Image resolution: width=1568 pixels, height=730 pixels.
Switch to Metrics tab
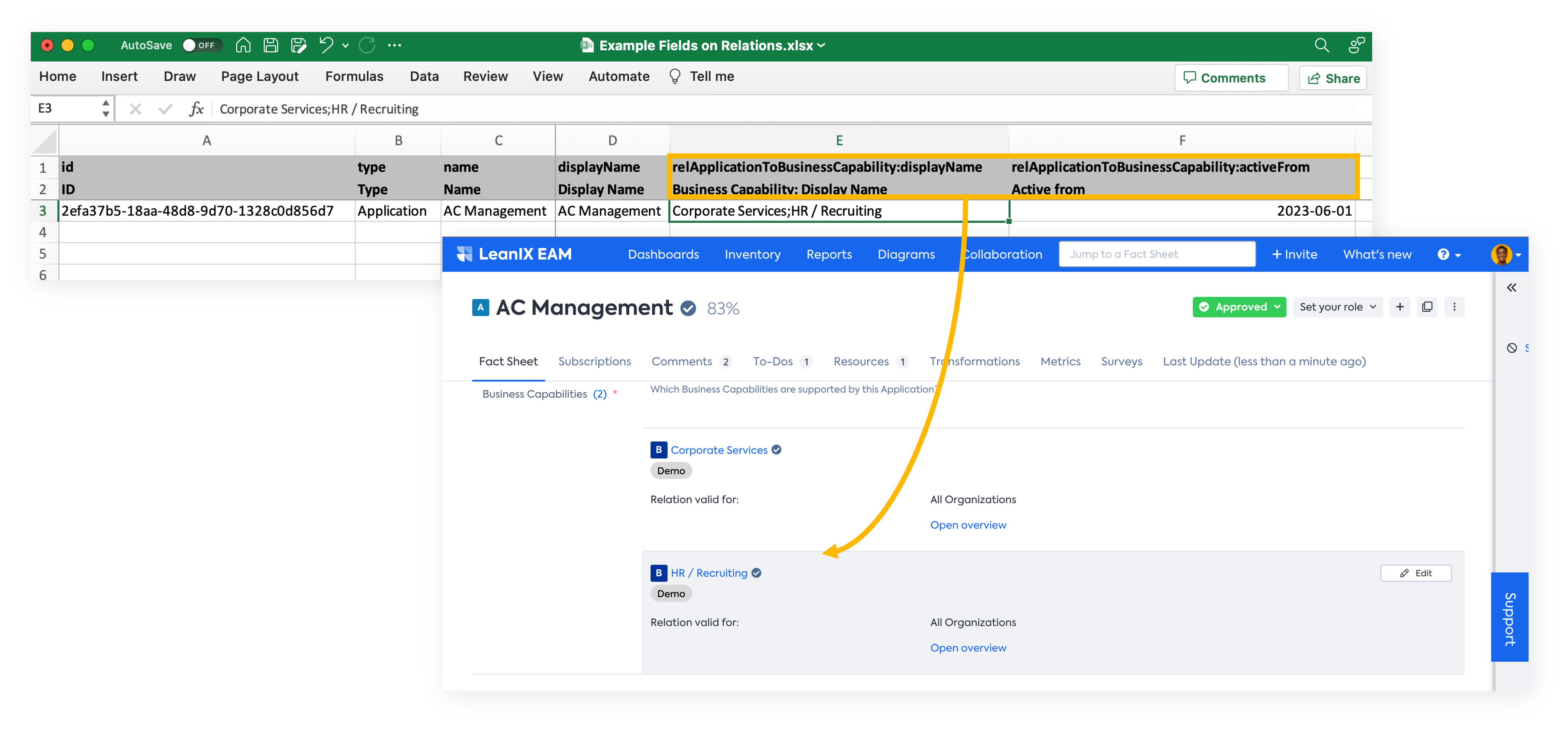1060,362
